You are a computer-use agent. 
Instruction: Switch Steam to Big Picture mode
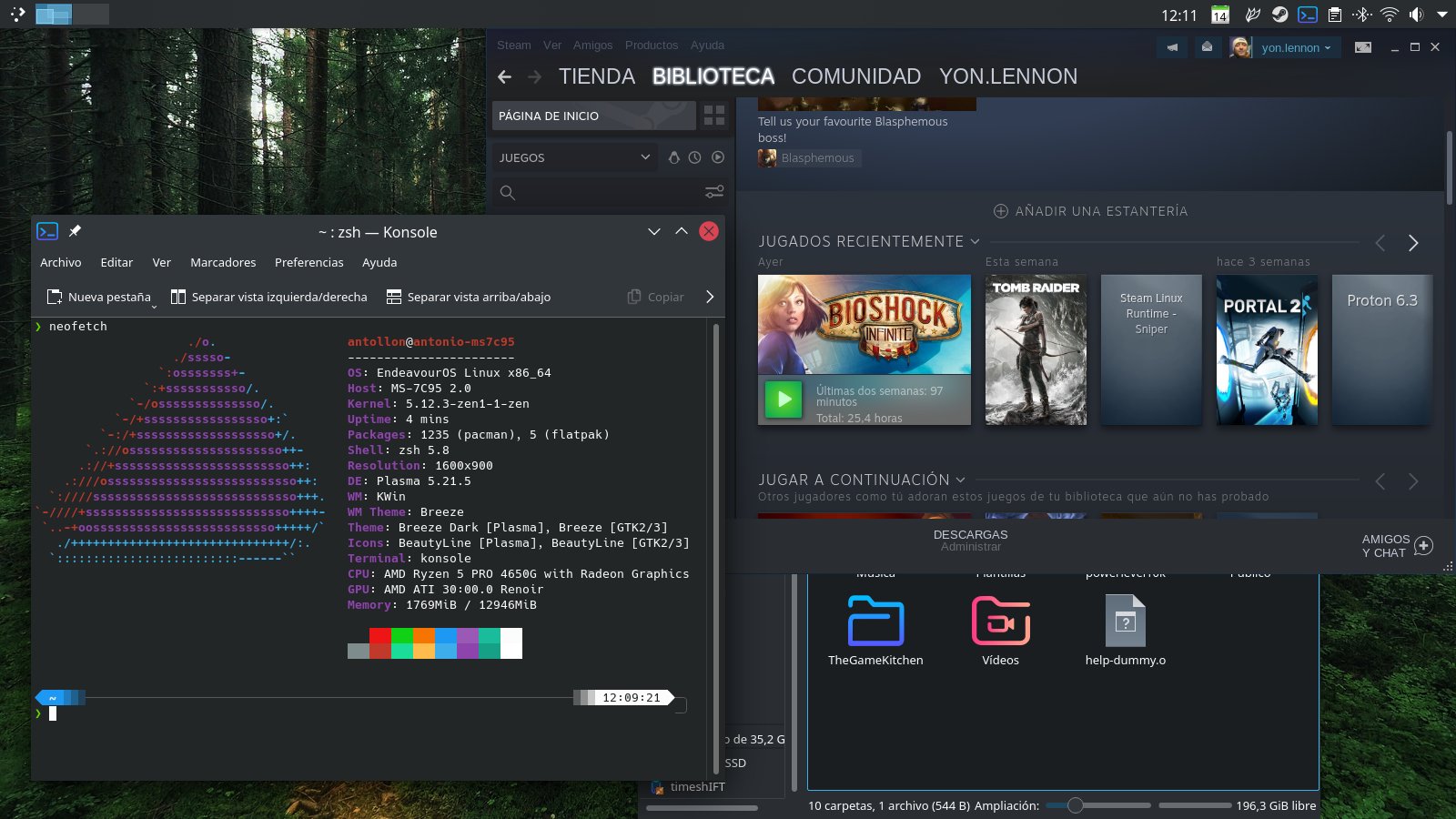1362,47
